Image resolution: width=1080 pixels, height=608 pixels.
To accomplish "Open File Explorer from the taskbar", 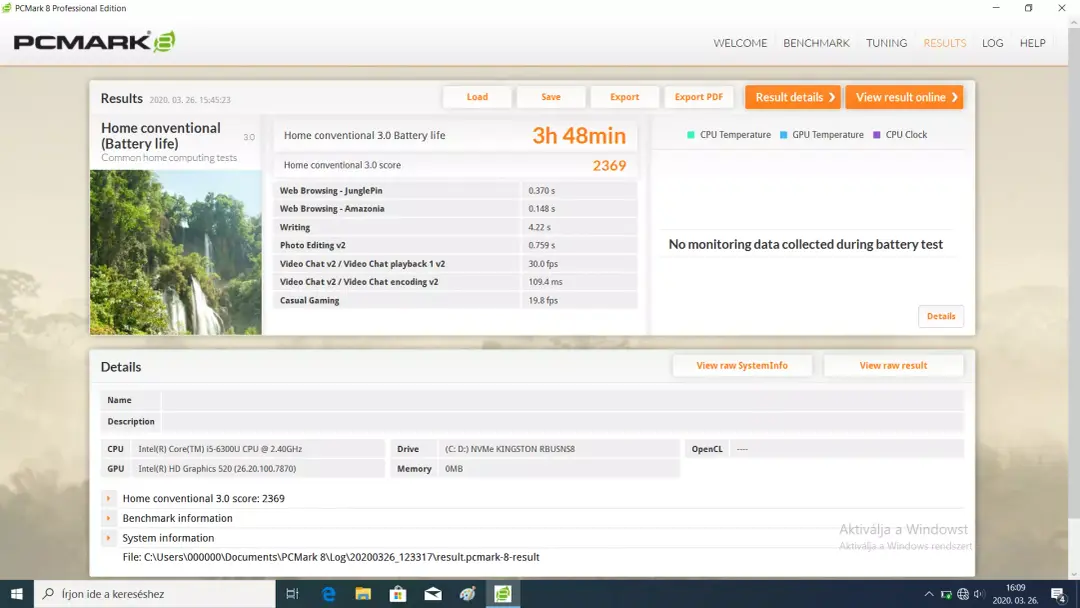I will [x=363, y=594].
